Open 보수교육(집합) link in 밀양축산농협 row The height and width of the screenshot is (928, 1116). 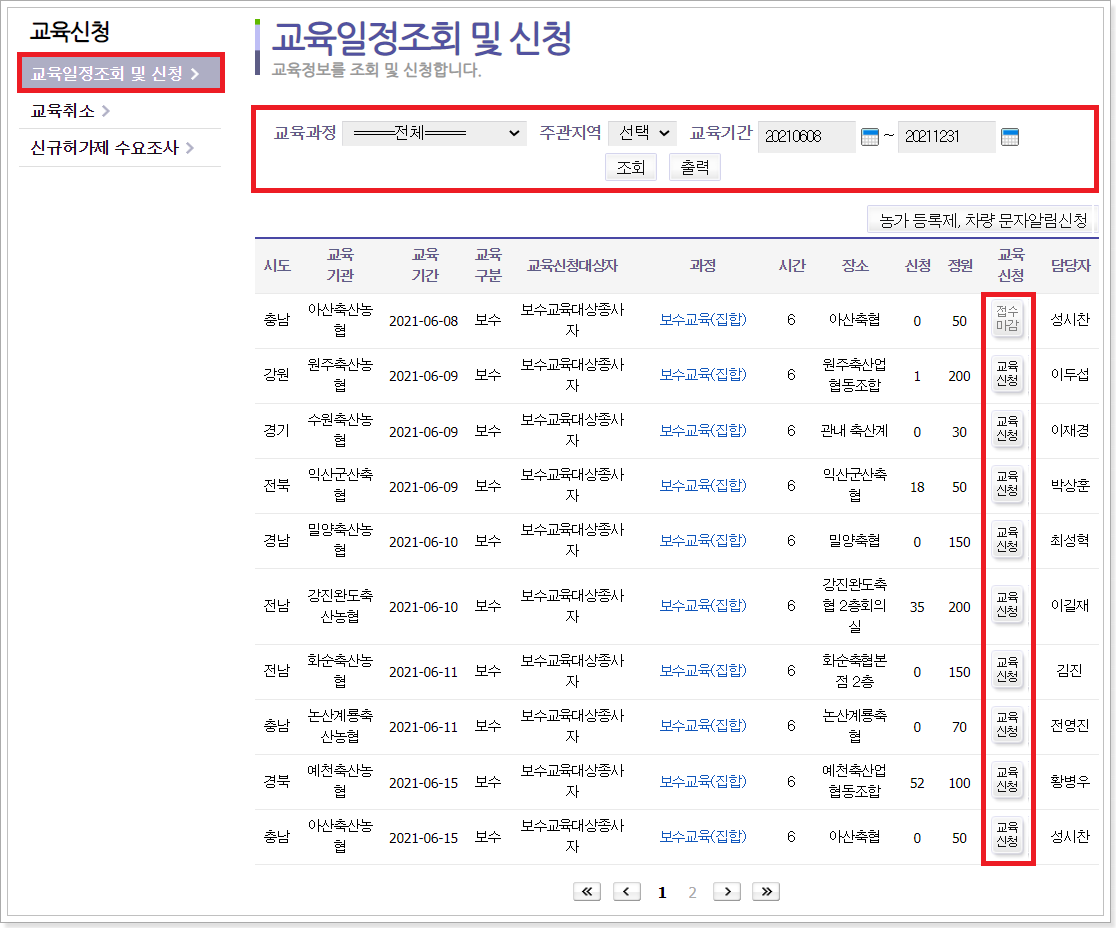tap(703, 540)
